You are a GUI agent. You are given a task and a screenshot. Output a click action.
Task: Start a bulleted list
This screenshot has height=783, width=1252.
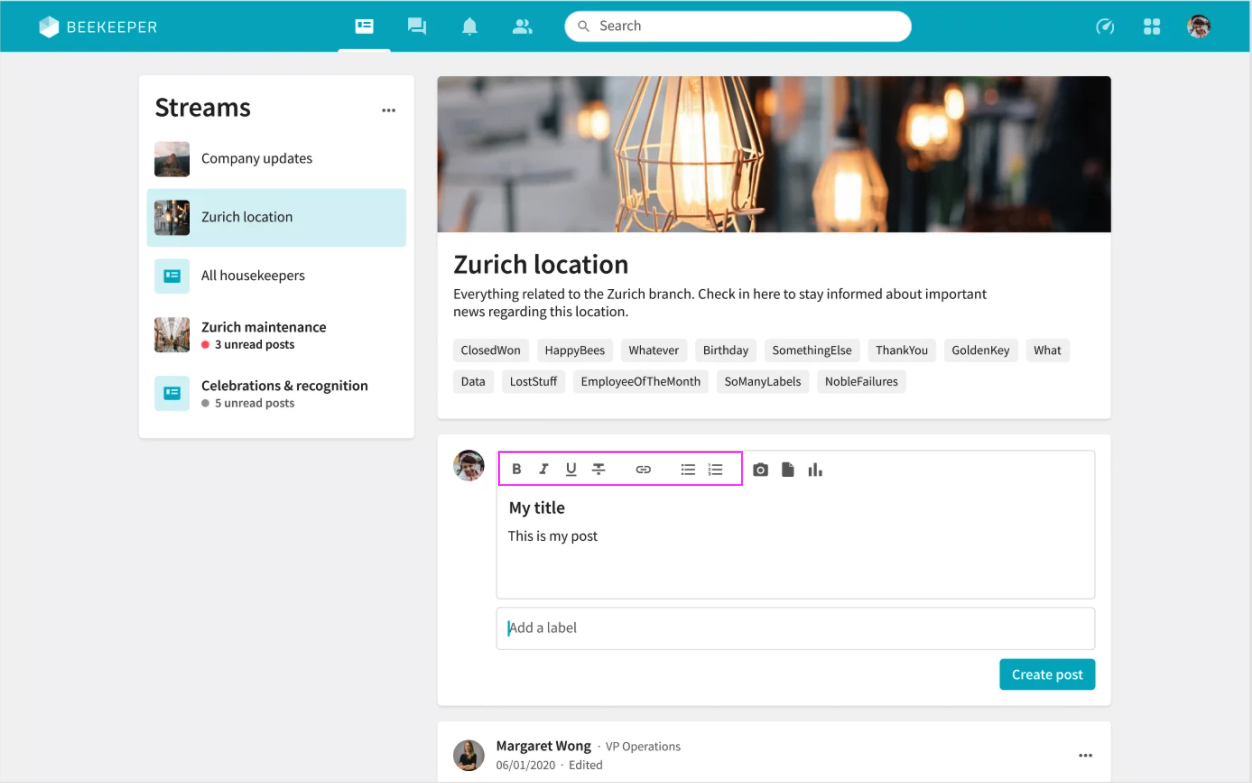(688, 469)
